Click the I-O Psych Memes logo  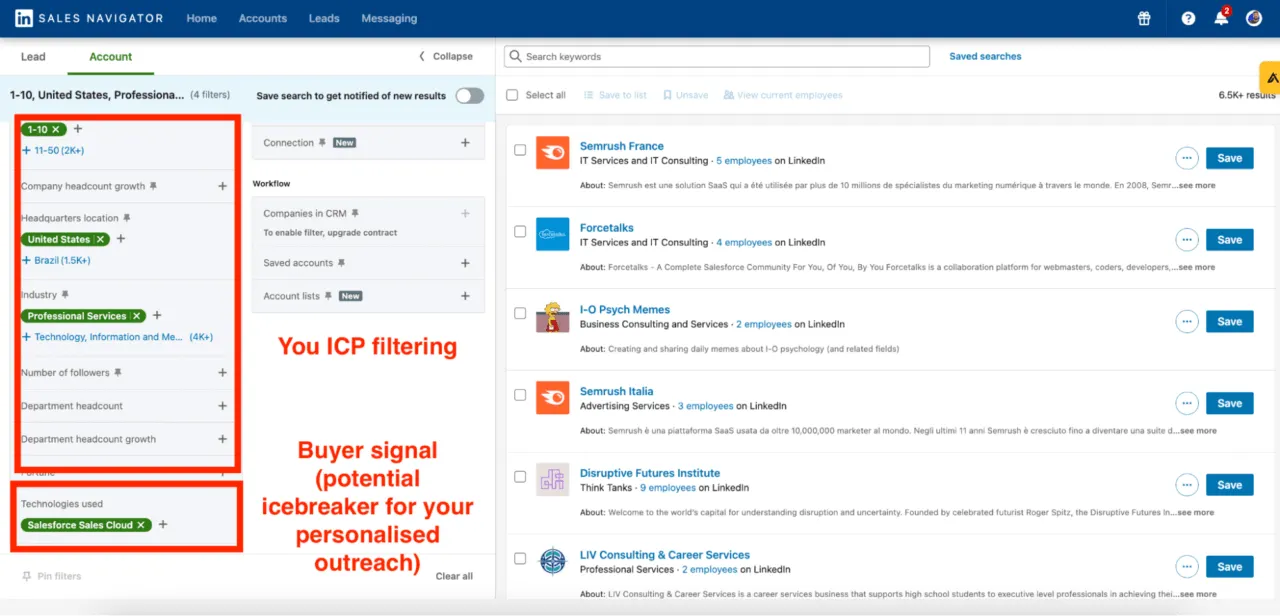[552, 317]
